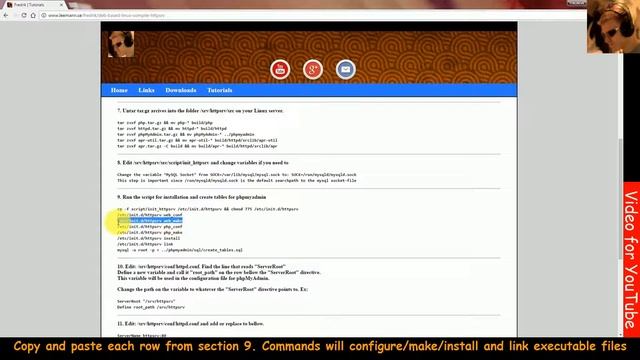Open the Downloads menu item

coord(181,90)
